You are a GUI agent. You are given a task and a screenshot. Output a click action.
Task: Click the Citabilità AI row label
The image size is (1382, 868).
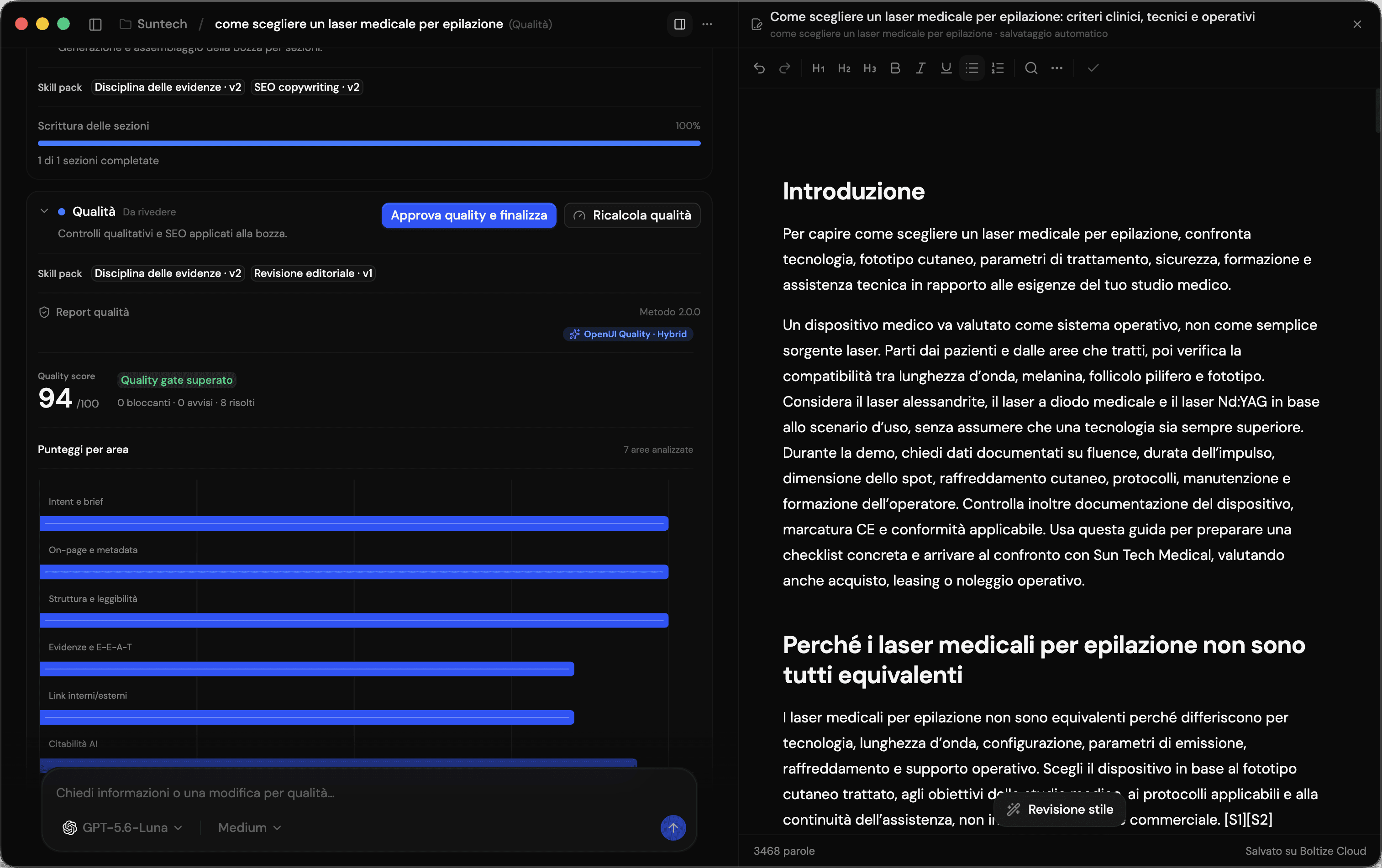pos(73,743)
